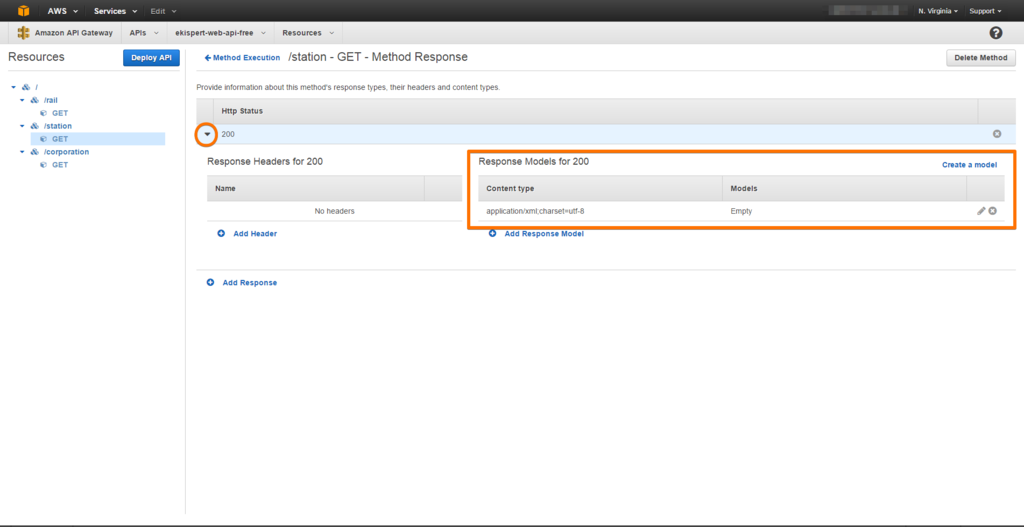Select GET method under /corporation
Image resolution: width=1024 pixels, height=527 pixels.
(x=60, y=165)
